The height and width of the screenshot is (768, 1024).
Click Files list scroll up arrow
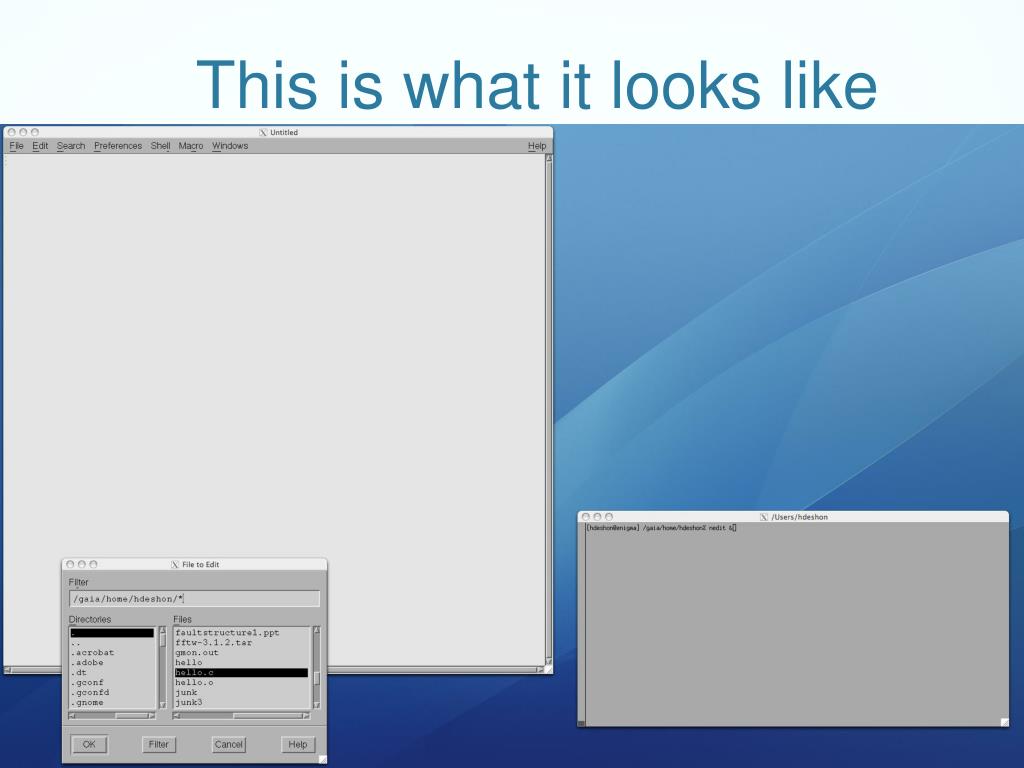[317, 631]
